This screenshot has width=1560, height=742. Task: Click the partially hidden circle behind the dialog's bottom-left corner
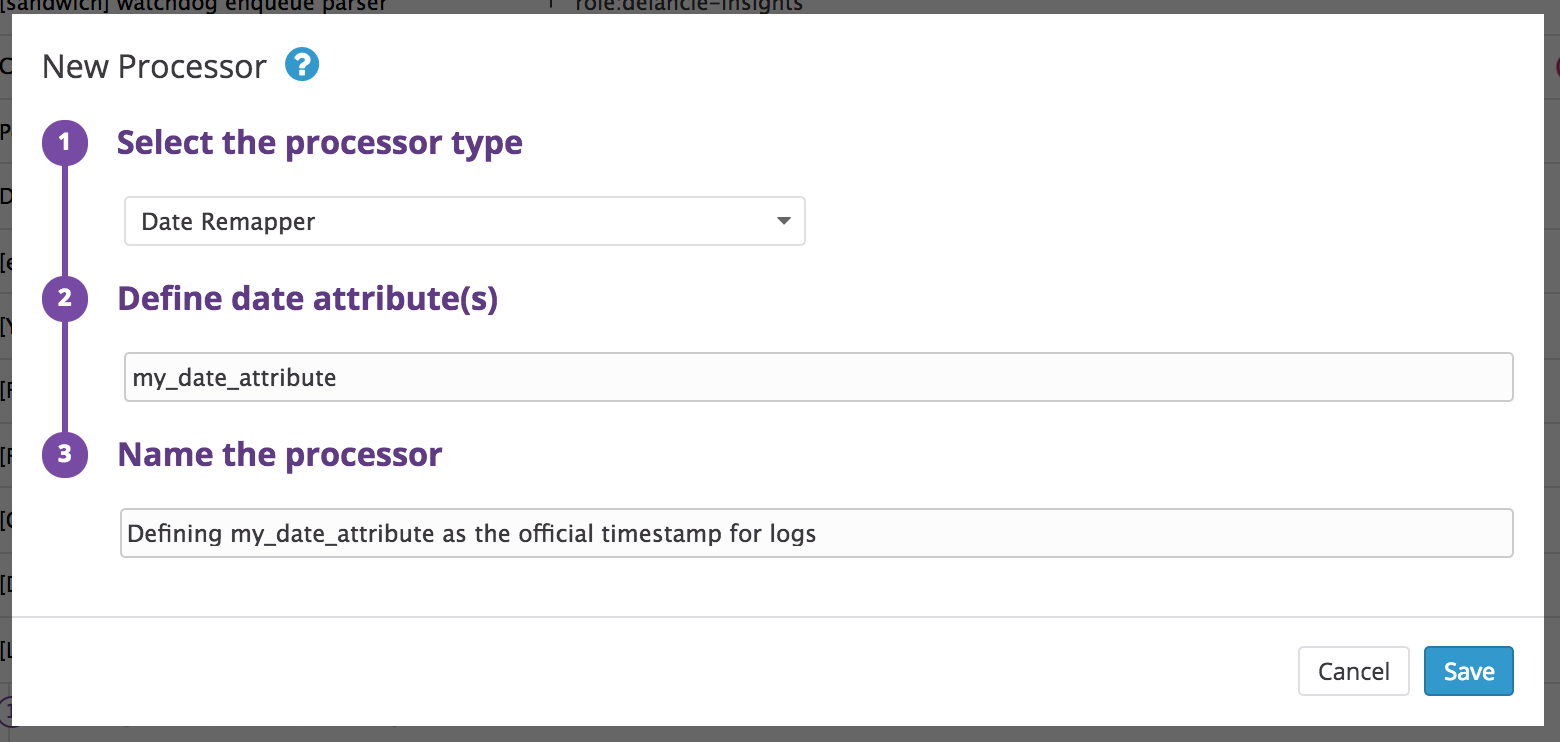6,712
